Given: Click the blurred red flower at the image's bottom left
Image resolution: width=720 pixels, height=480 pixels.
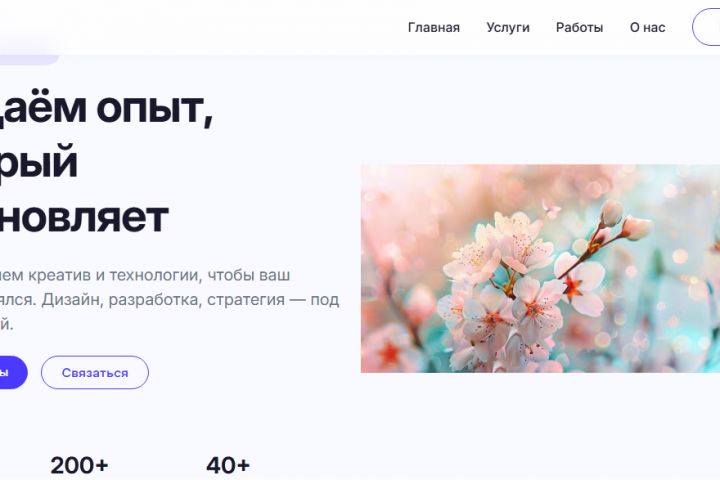Looking at the screenshot, I should [x=390, y=351].
